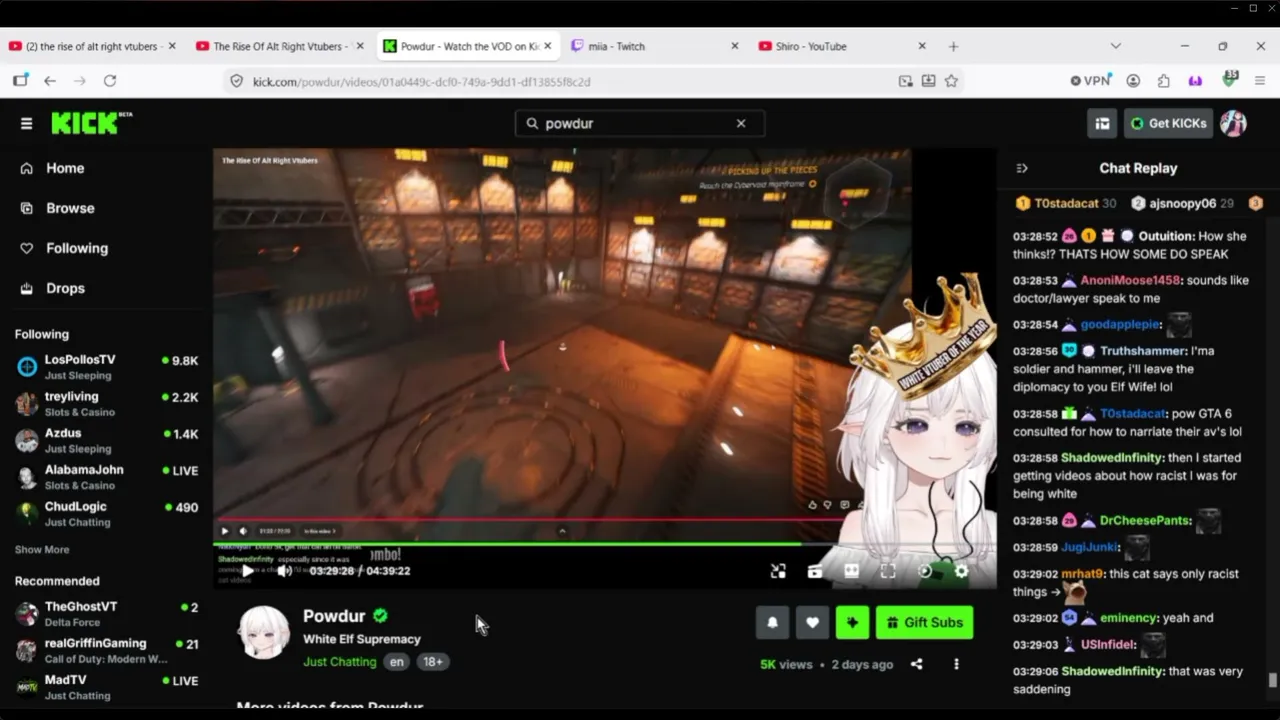
Task: Play the Kick VOD video
Action: [x=247, y=571]
